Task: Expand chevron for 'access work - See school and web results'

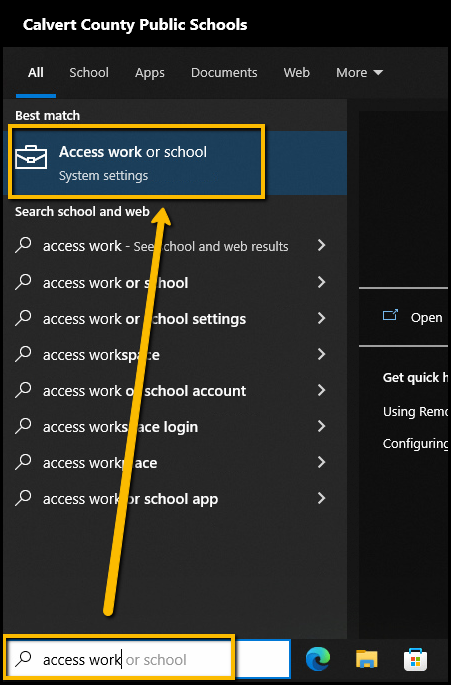Action: click(x=322, y=246)
